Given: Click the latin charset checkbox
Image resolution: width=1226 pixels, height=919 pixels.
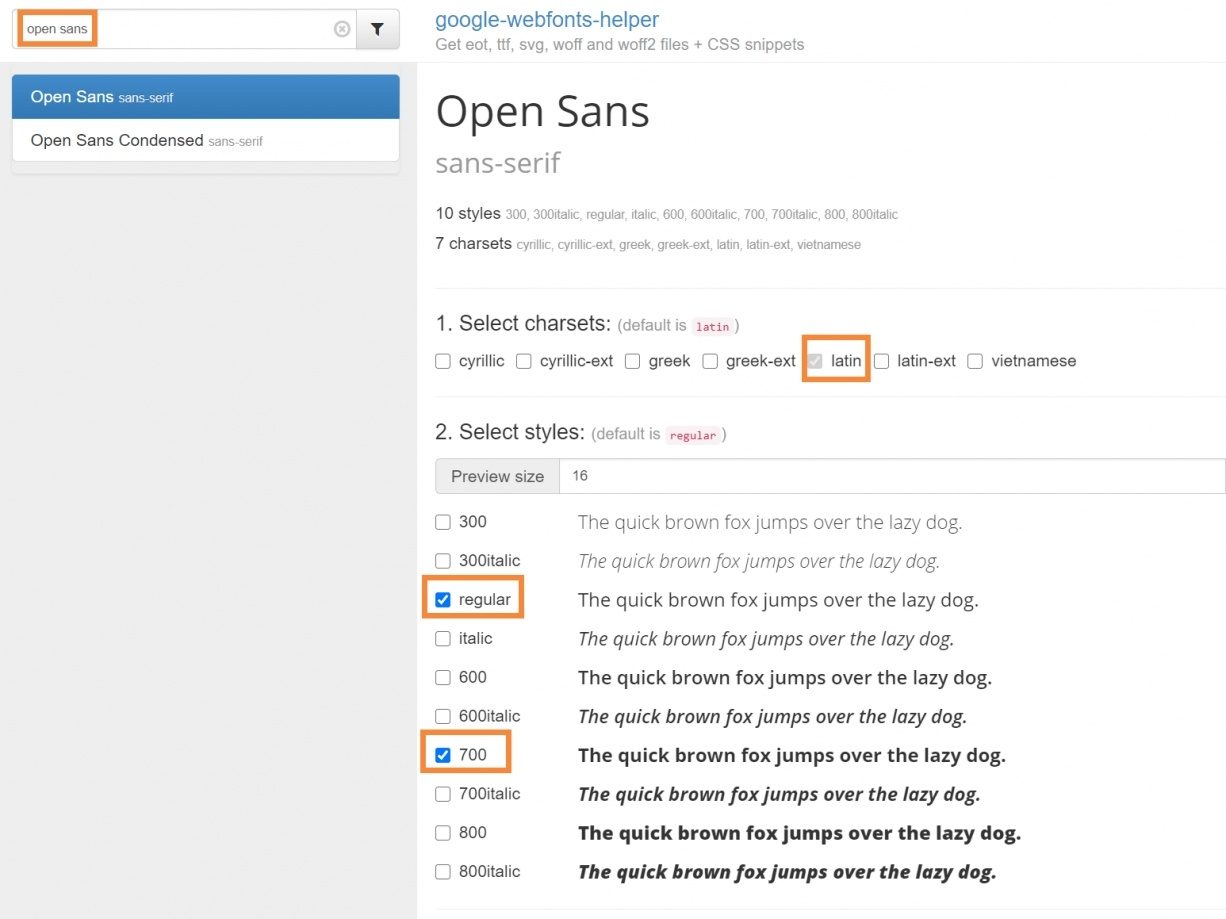Looking at the screenshot, I should pos(815,361).
